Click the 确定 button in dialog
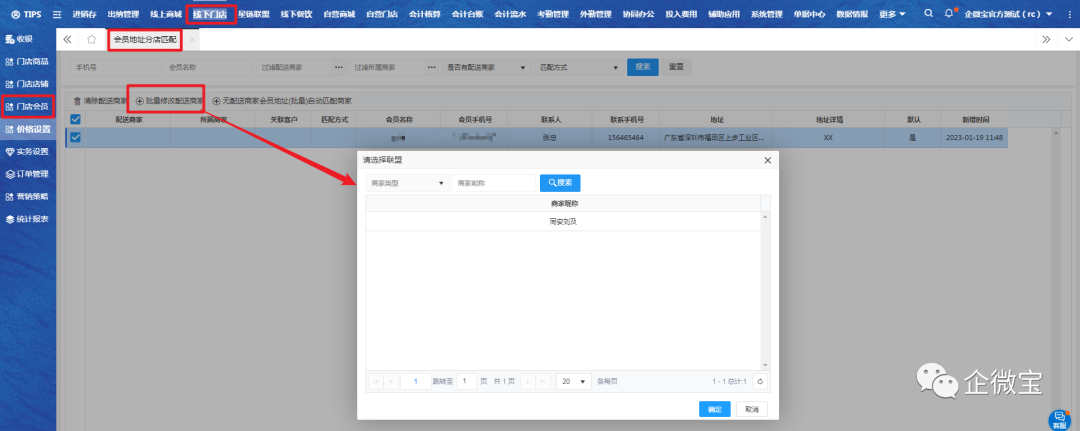1080x431 pixels. (713, 409)
